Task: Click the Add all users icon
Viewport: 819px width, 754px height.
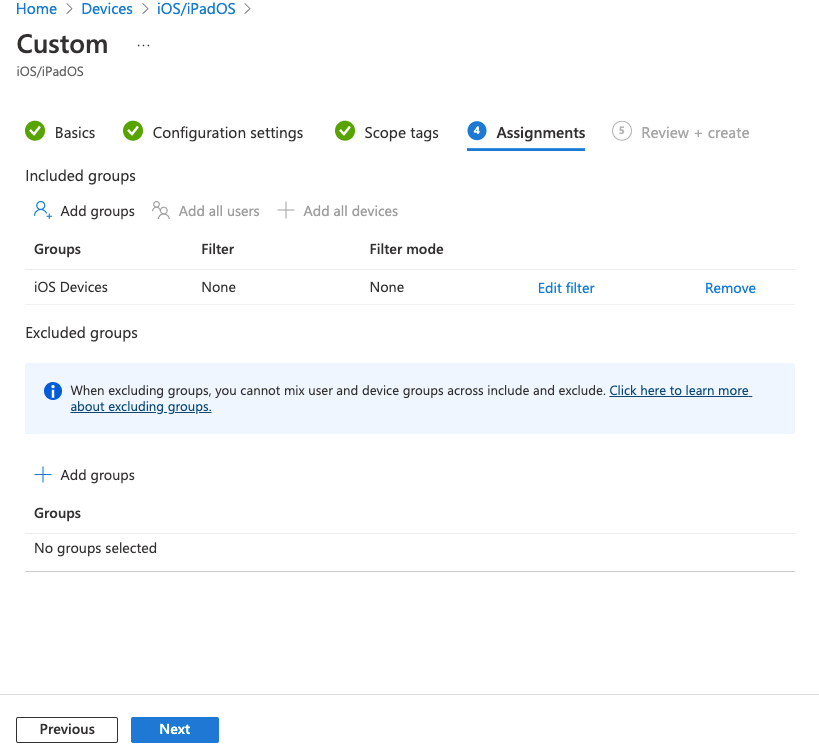Action: [161, 210]
